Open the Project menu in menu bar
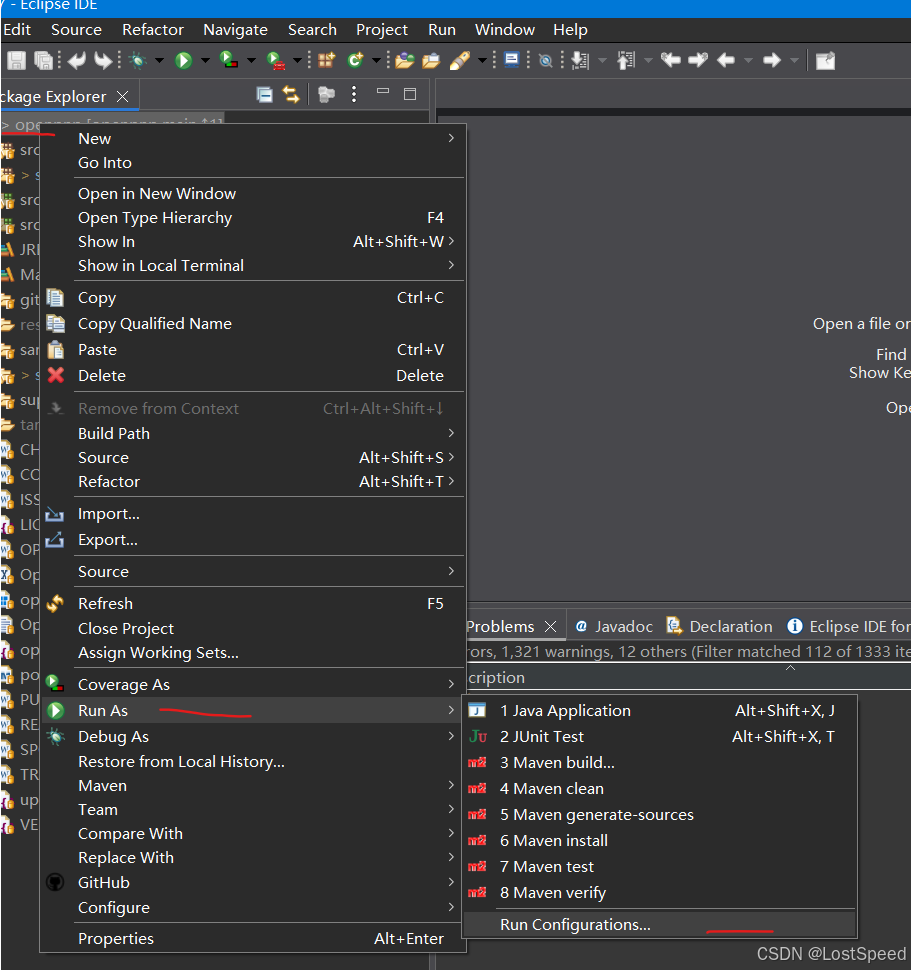The width and height of the screenshot is (911, 970). pos(382,30)
